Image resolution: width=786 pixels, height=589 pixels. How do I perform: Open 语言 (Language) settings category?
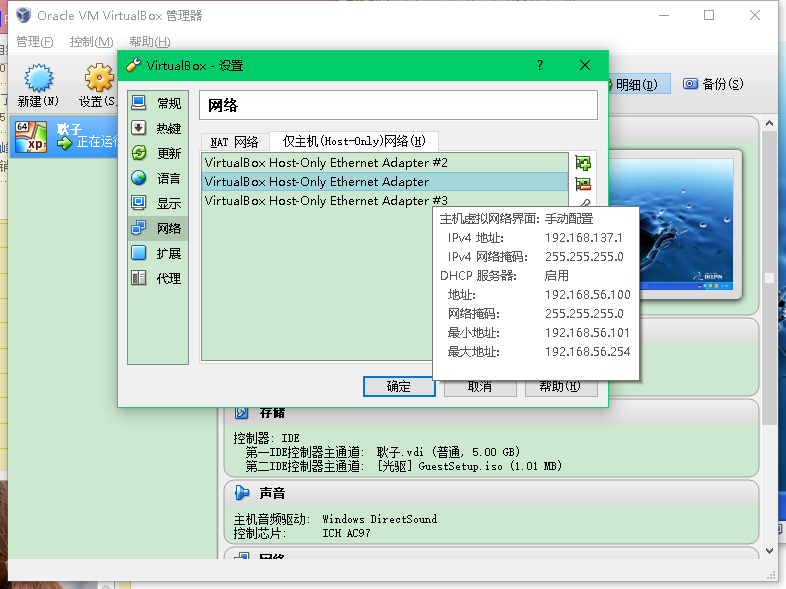(x=158, y=178)
